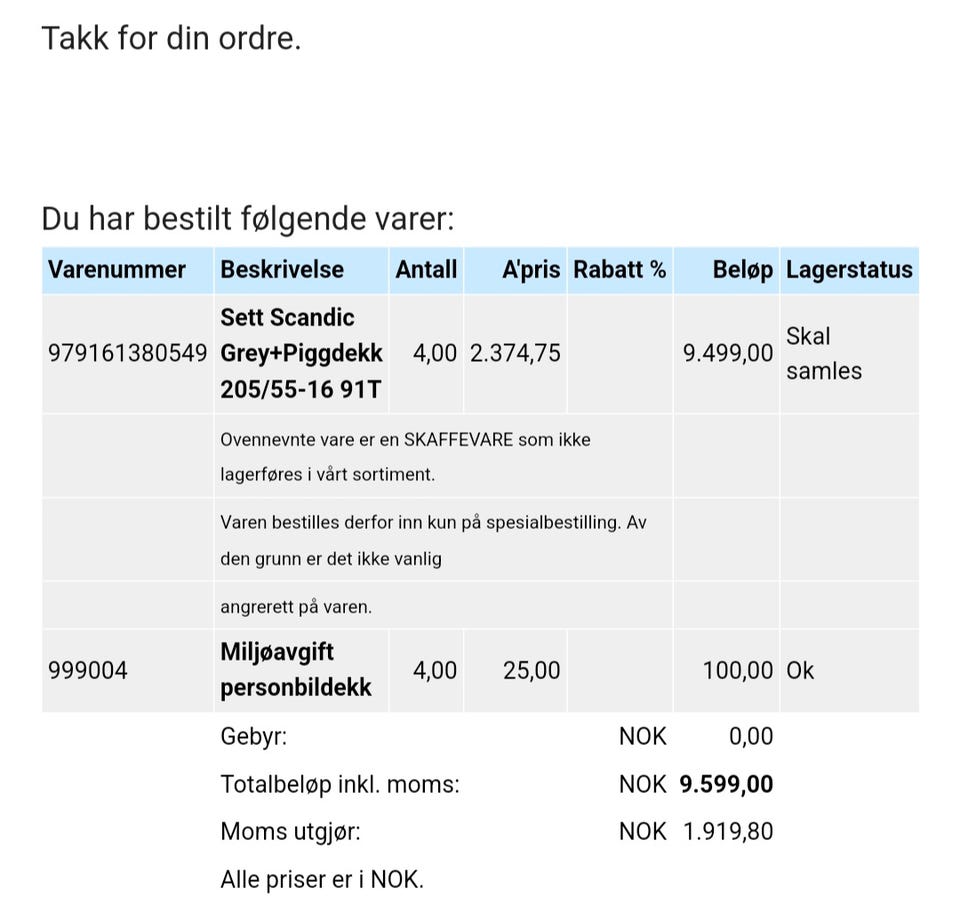Click the Moms utgjør amount 1.919,80
960x921 pixels.
[728, 832]
